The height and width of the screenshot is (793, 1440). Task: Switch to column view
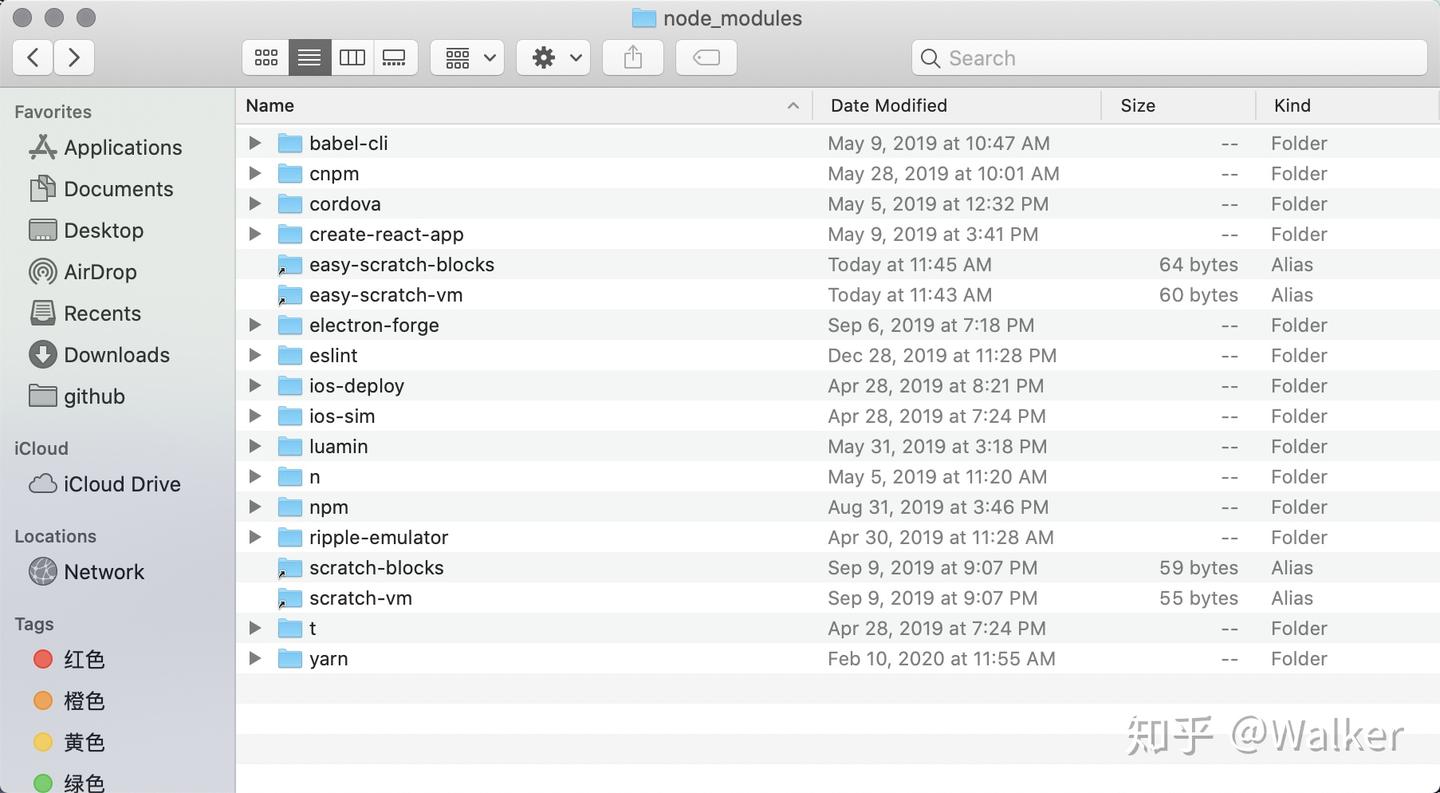(352, 58)
